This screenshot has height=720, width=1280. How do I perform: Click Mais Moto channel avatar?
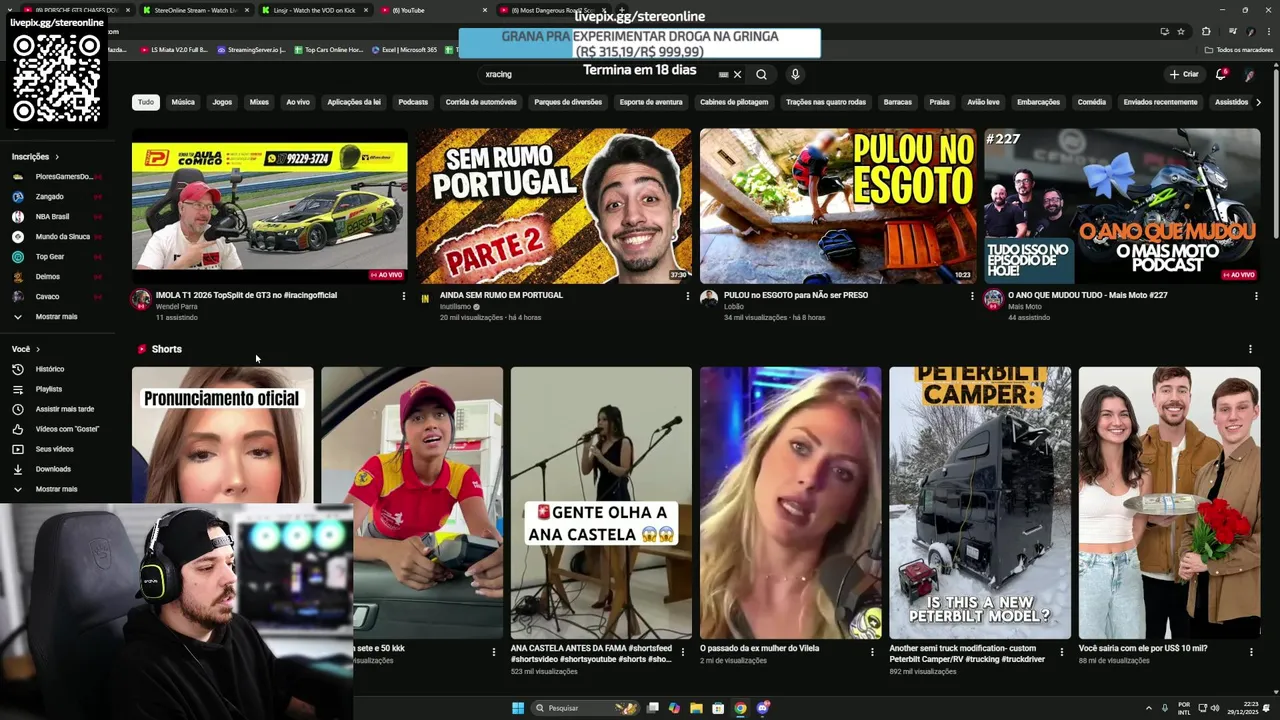[993, 299]
